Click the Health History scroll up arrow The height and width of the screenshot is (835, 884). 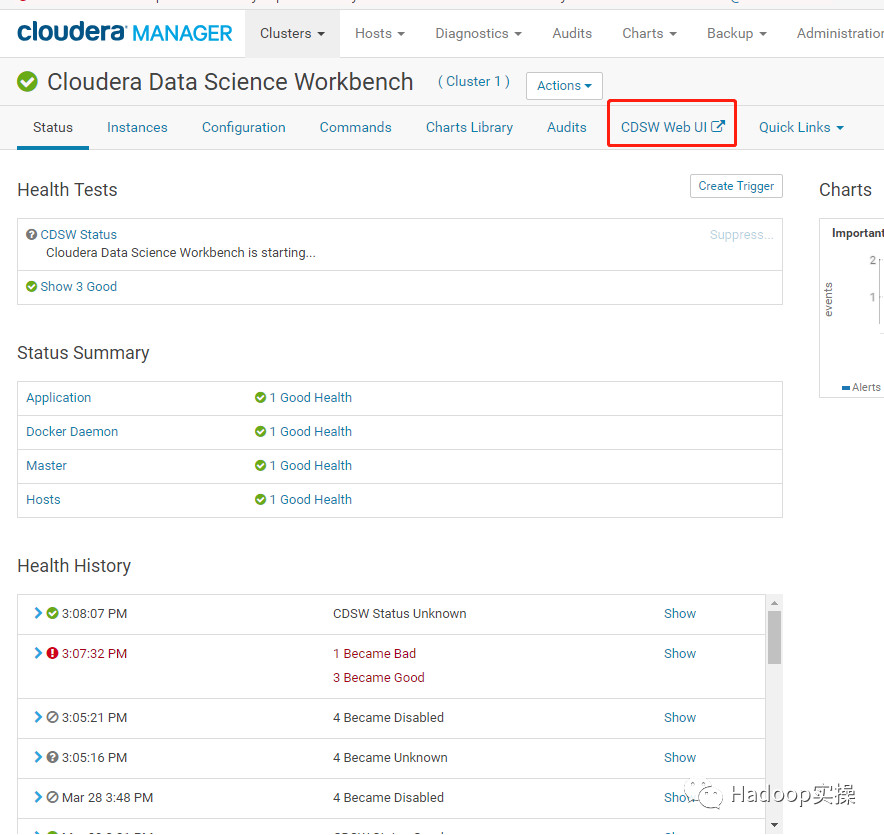click(774, 603)
